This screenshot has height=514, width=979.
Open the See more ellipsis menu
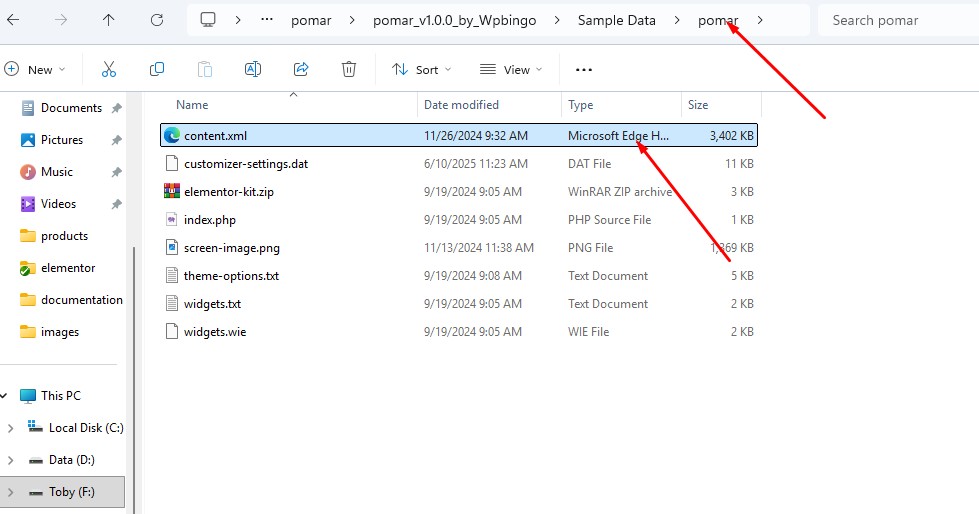[584, 69]
